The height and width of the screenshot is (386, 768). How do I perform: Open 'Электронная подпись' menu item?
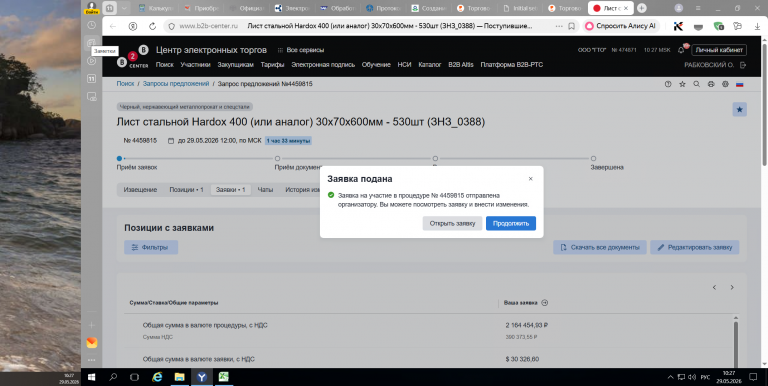coord(323,65)
